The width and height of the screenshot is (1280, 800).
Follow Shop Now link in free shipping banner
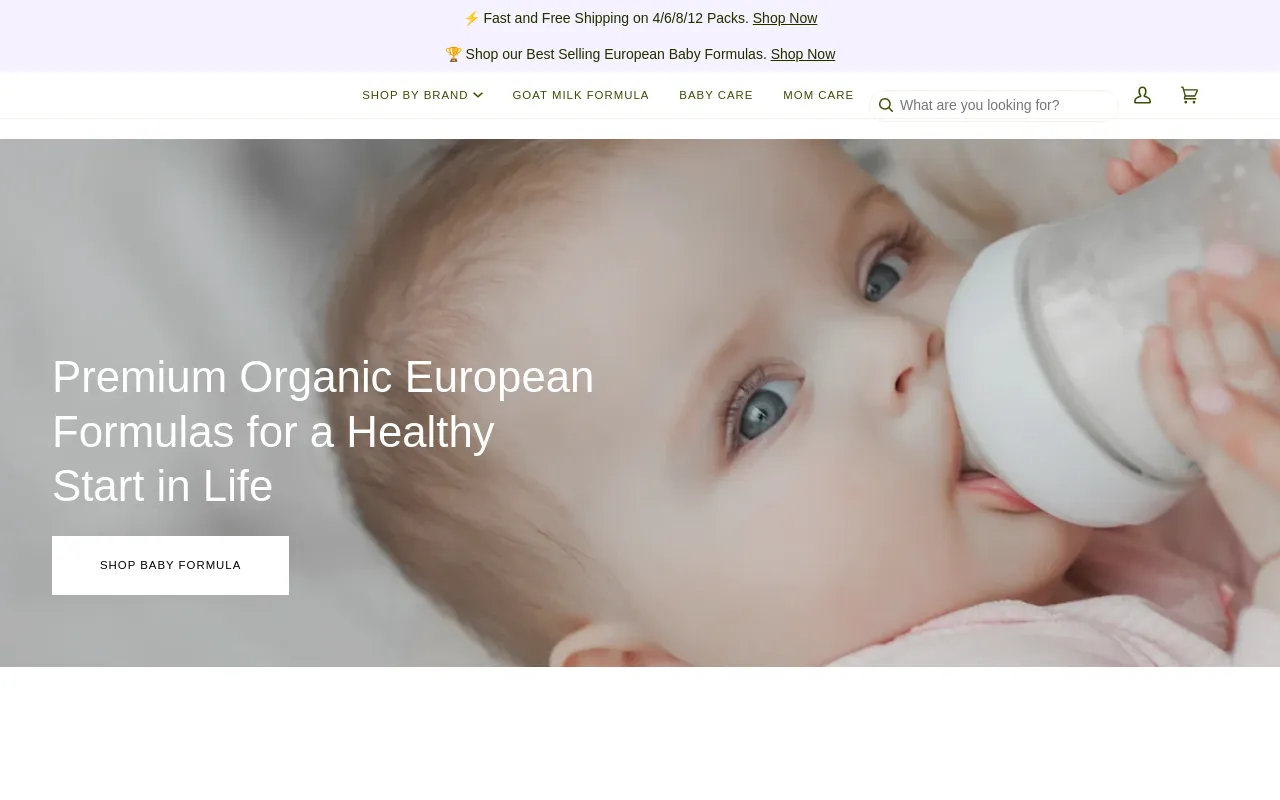[x=785, y=18]
